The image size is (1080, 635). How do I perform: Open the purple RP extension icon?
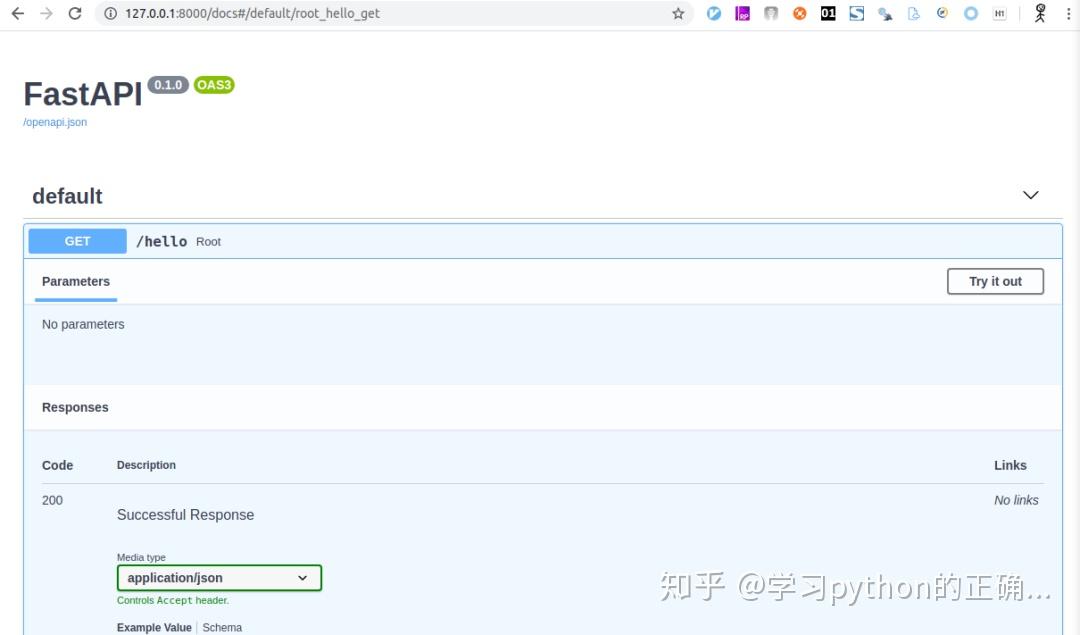click(742, 13)
